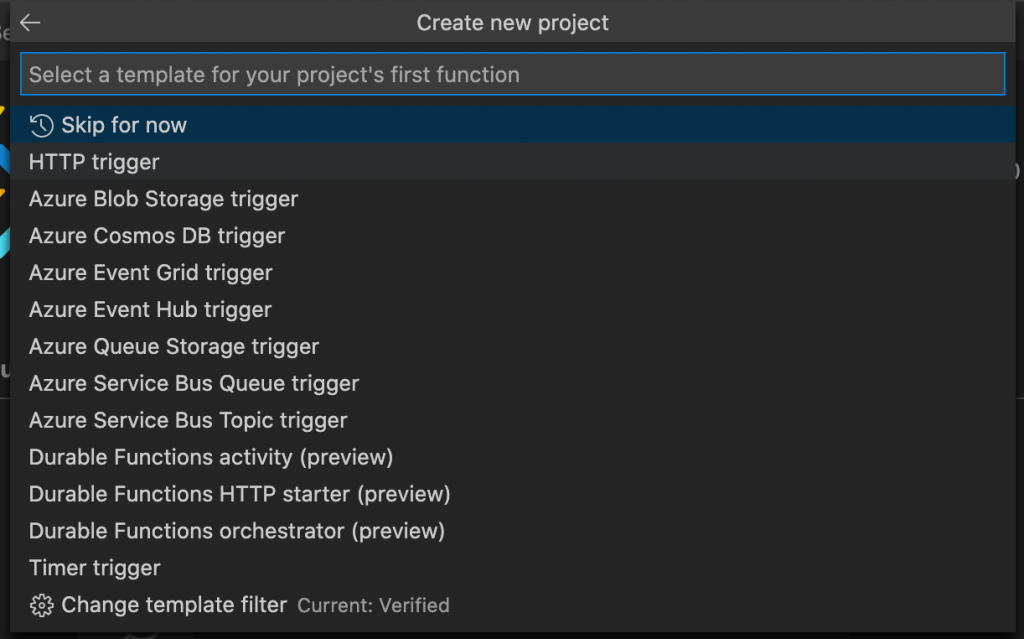Open Change template filter option

[174, 605]
